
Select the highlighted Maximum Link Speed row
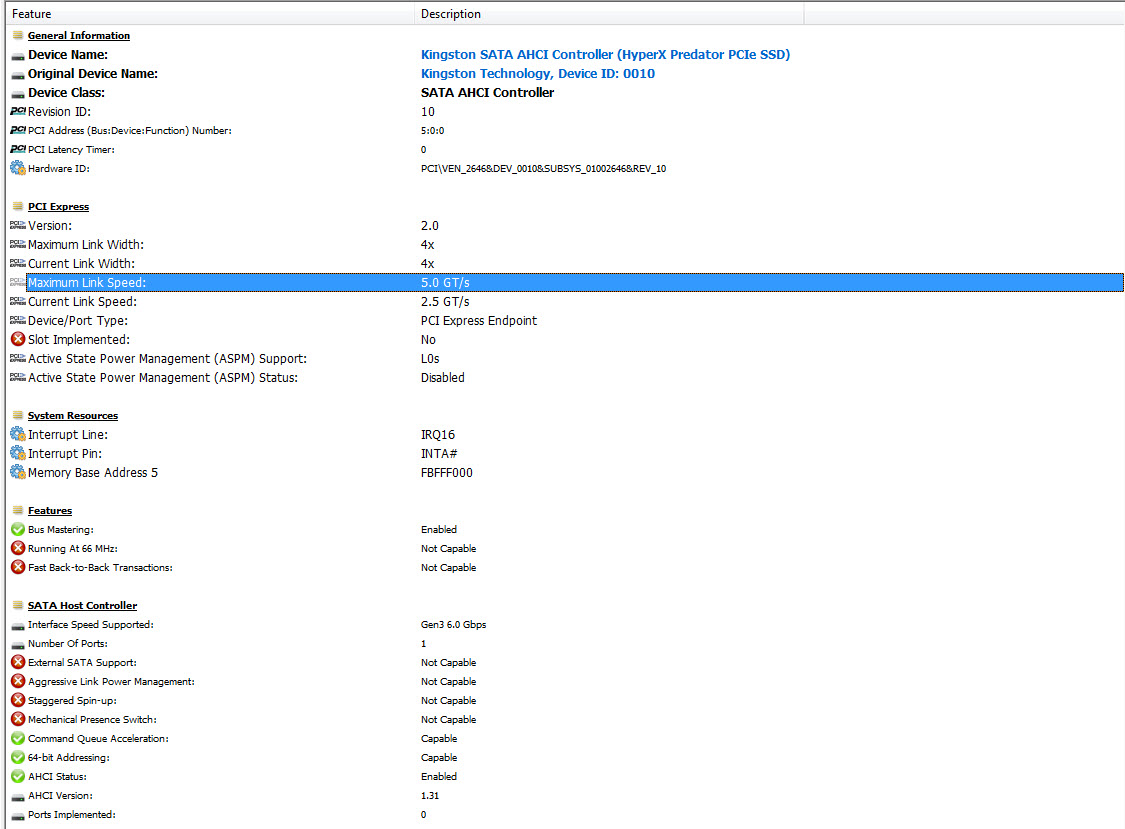[x=575, y=283]
